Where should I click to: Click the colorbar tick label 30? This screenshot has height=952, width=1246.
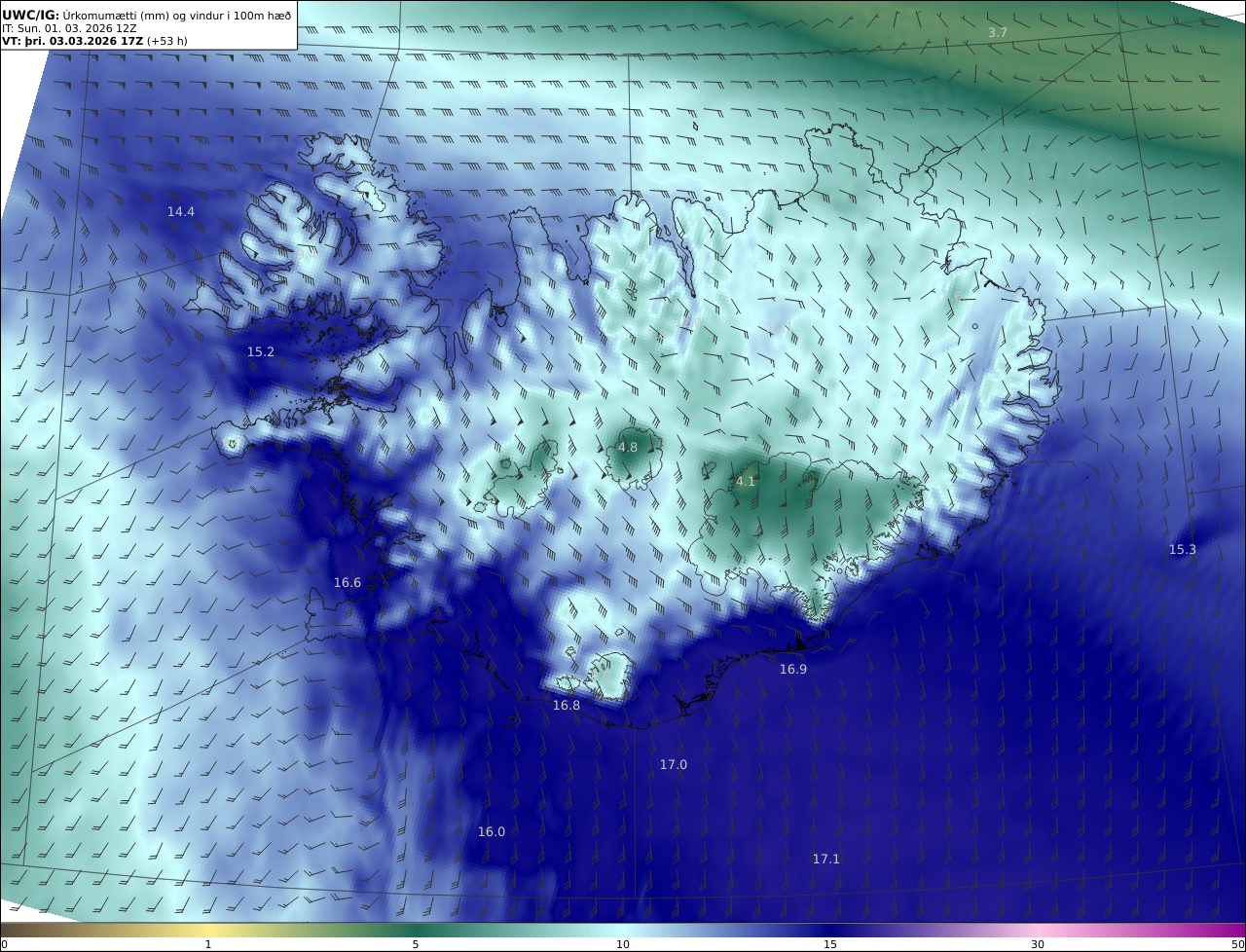tap(1038, 945)
